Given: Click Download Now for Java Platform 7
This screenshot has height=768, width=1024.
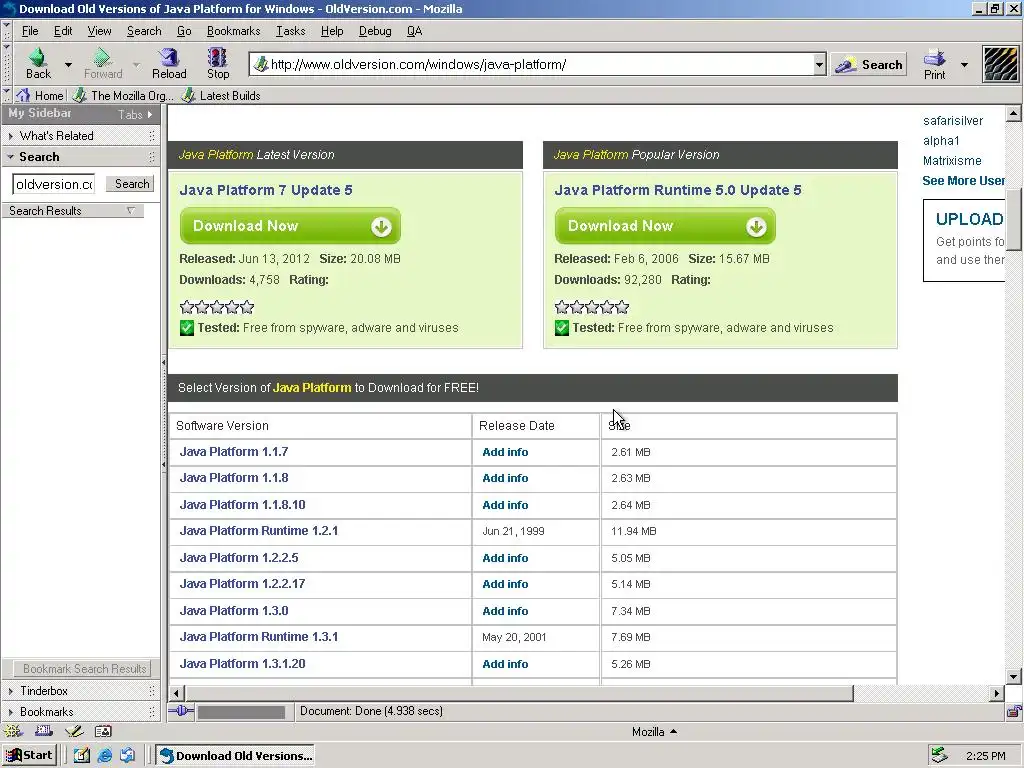Looking at the screenshot, I should point(290,226).
